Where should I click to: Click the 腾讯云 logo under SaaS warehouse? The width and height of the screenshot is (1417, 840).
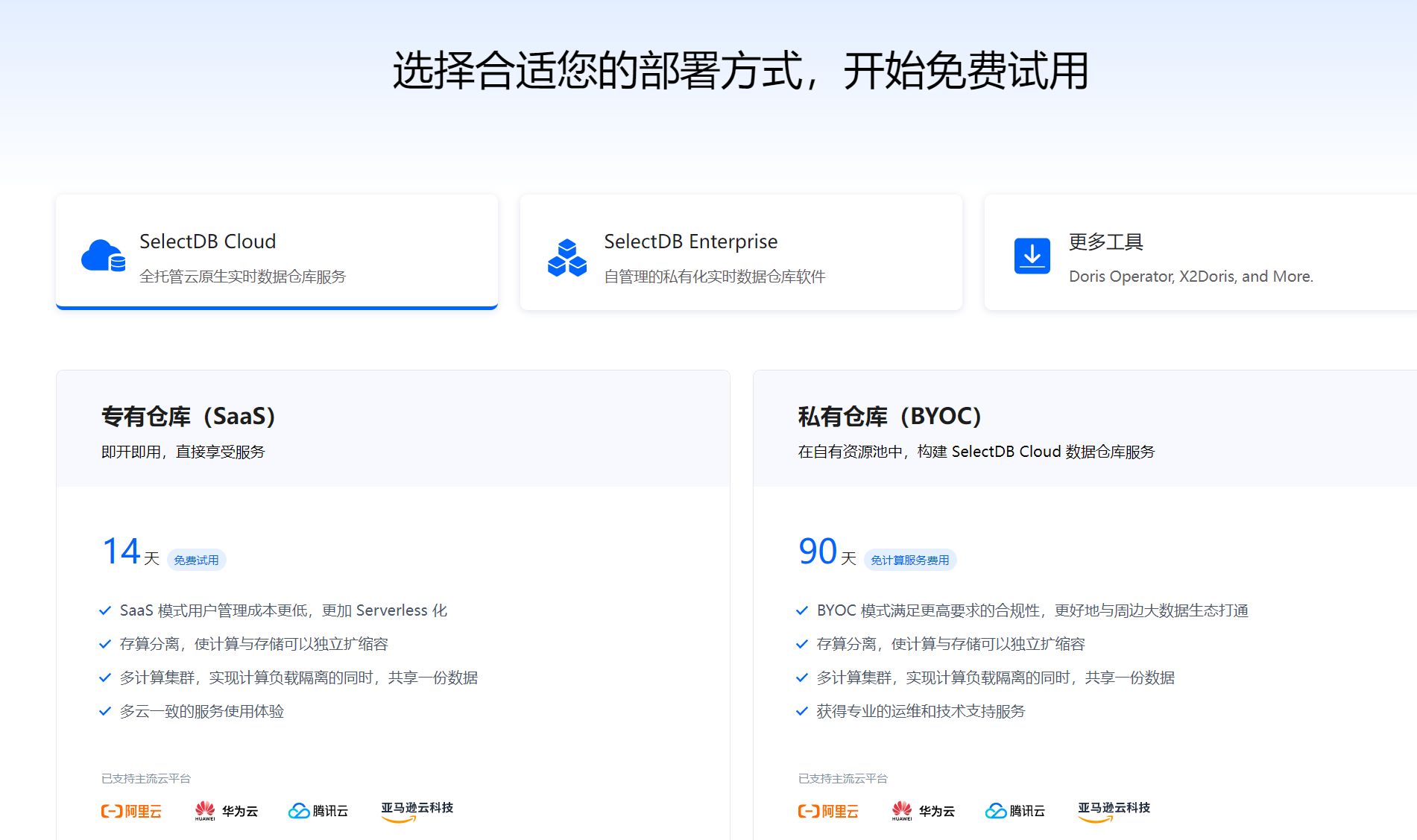pos(318,811)
